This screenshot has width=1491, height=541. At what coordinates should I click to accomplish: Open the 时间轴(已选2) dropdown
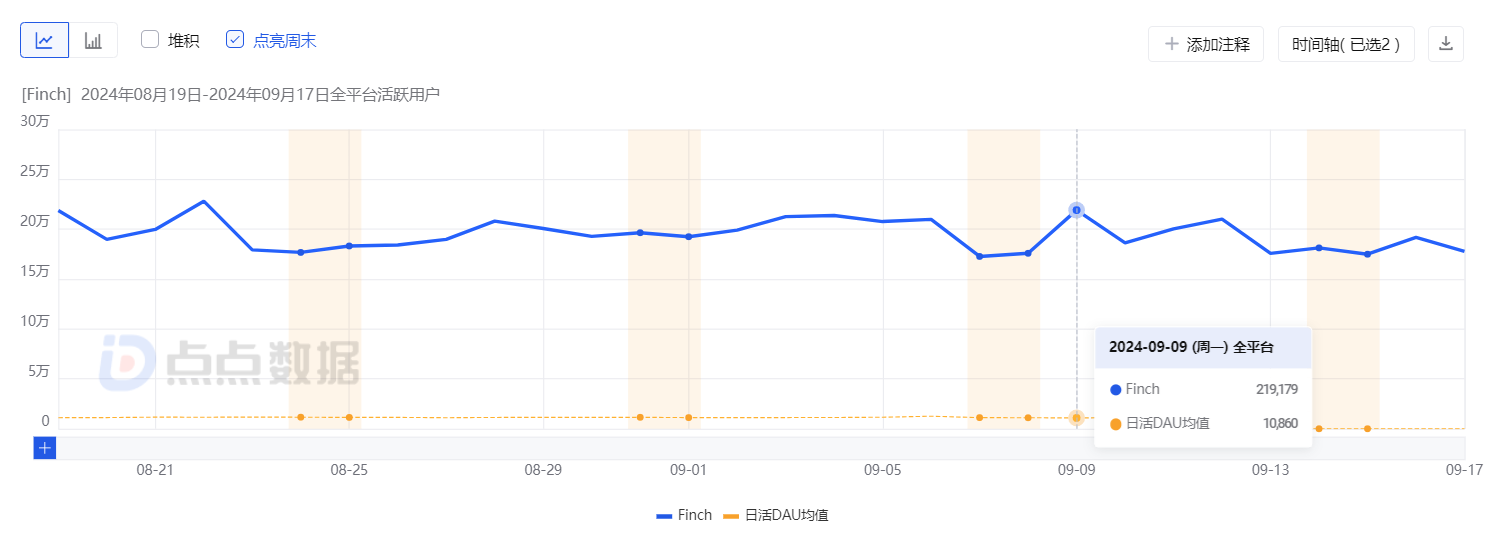[1346, 44]
